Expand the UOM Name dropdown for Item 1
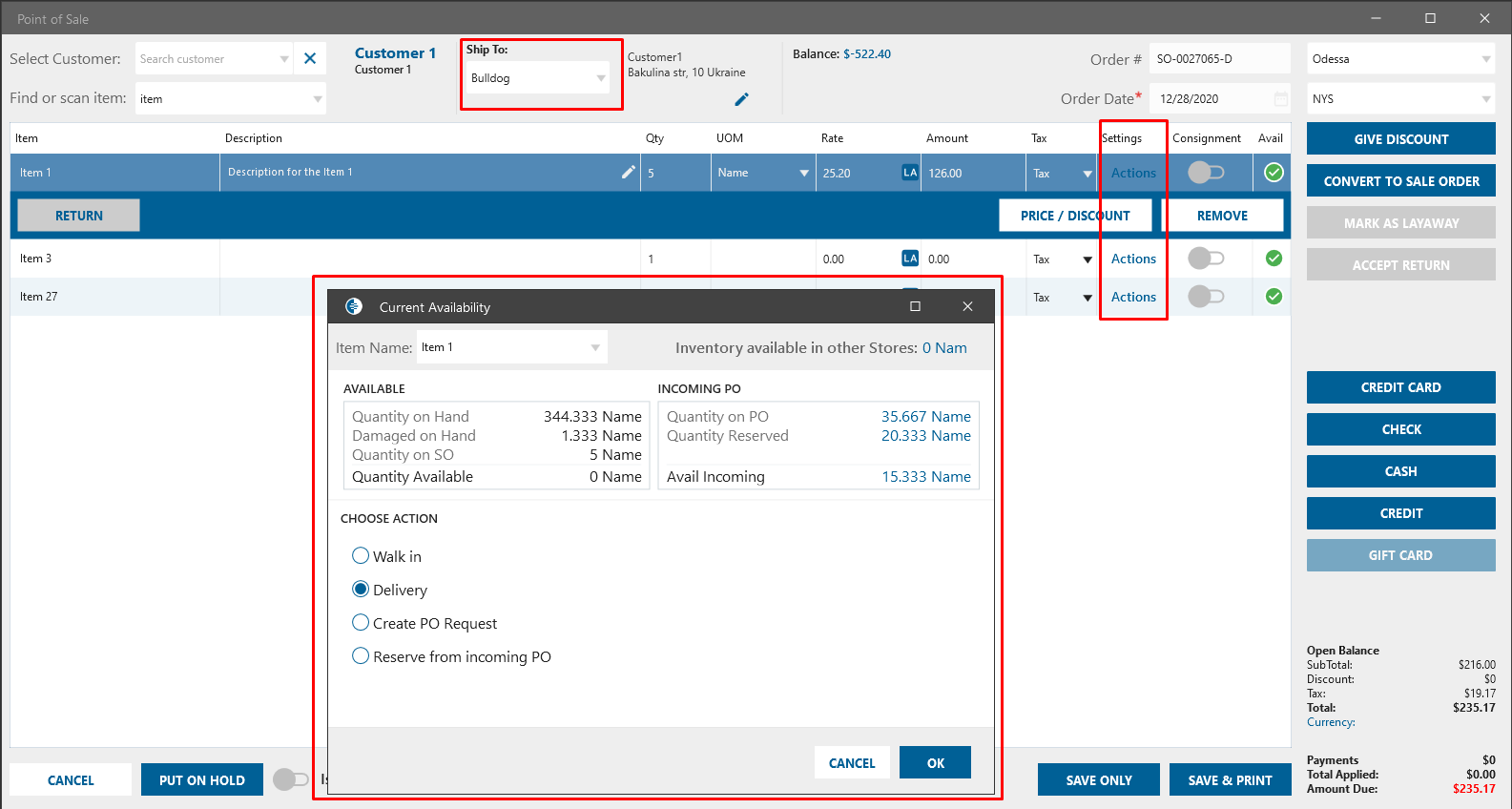Viewport: 1512px width, 809px height. tap(803, 174)
